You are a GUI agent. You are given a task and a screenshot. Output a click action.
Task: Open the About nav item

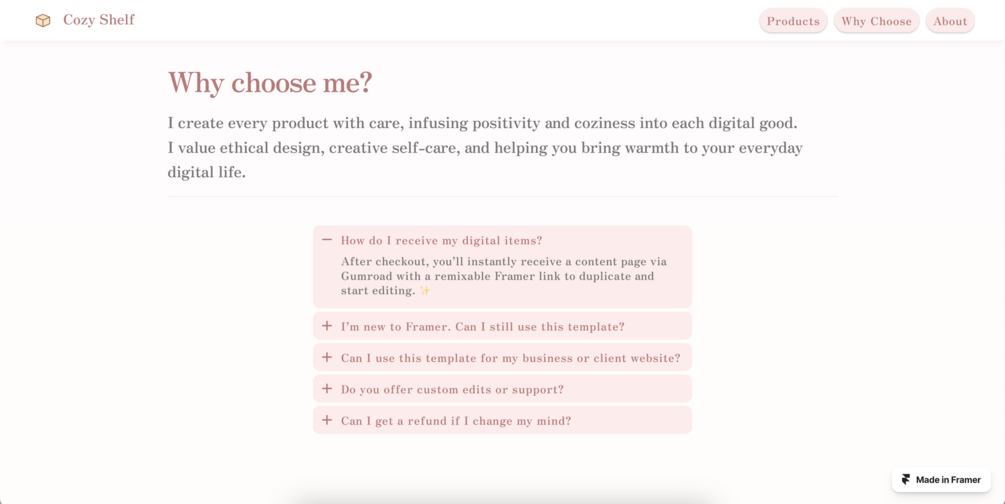click(950, 21)
